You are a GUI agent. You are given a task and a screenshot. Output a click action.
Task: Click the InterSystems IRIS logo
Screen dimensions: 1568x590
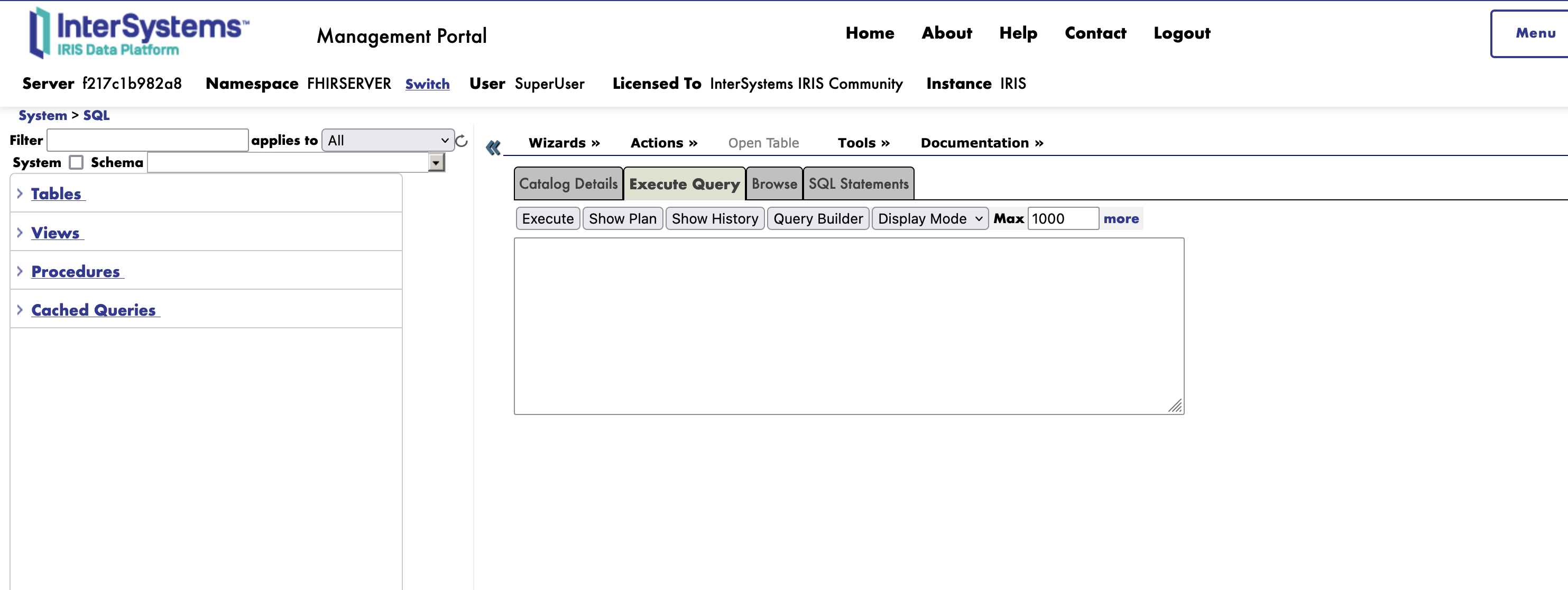tap(138, 33)
